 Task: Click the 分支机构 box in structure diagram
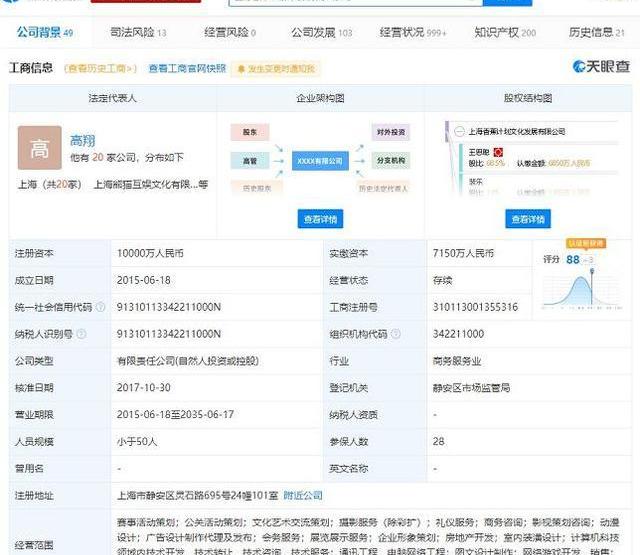coord(391,160)
